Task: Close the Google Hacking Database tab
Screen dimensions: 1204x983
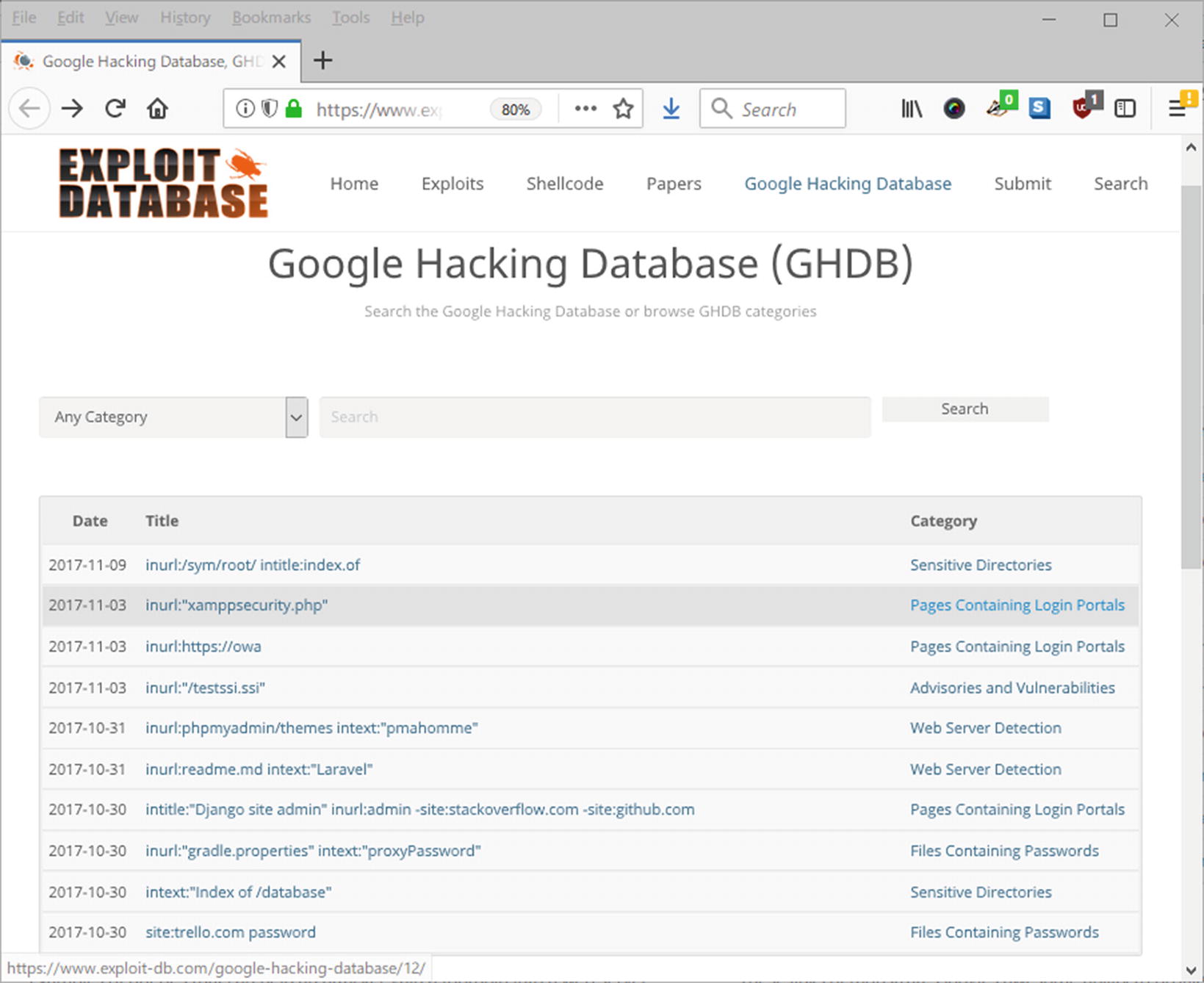Action: coord(279,62)
